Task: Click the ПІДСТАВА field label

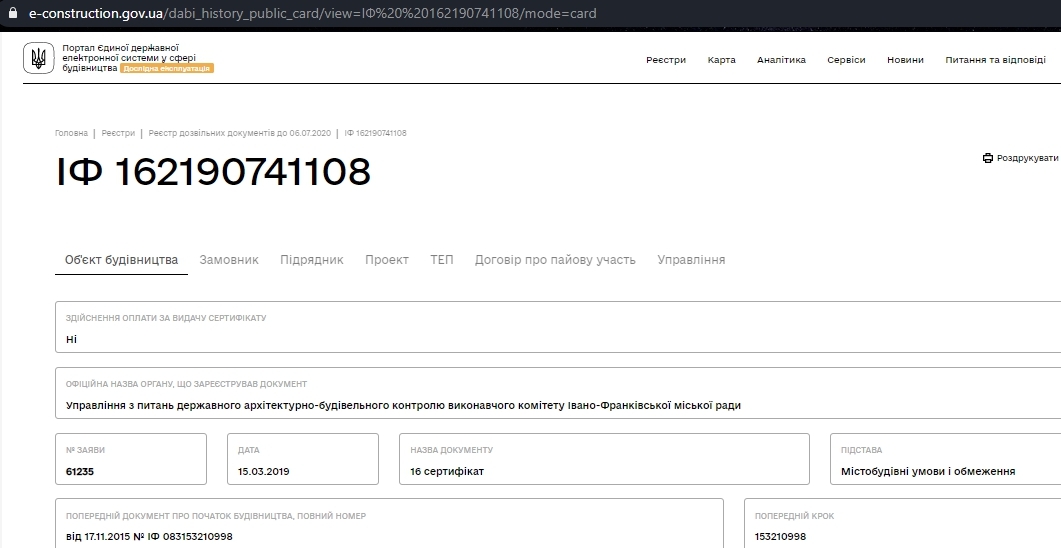Action: click(x=861, y=450)
